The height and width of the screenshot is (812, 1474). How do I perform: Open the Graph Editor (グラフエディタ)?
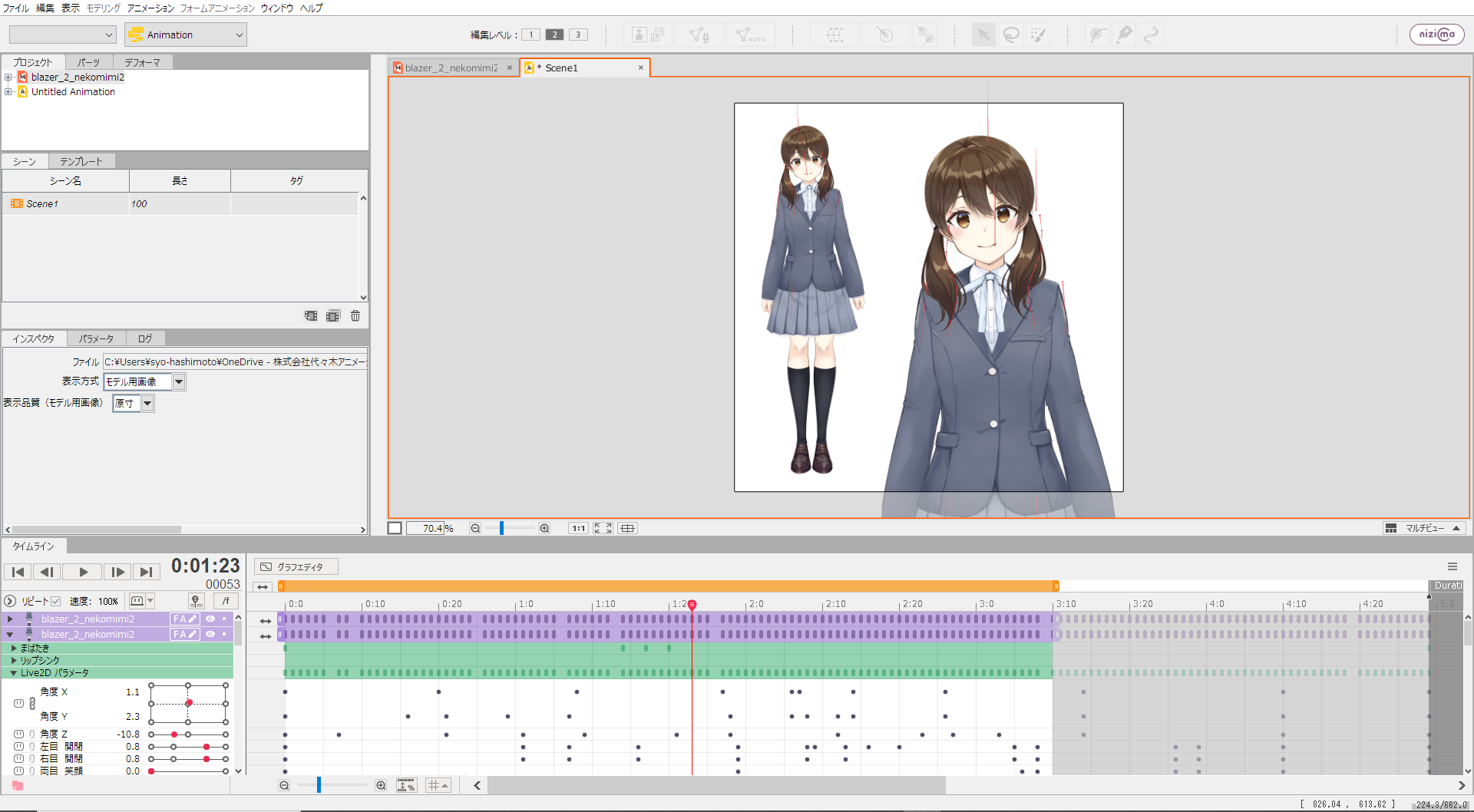(x=296, y=567)
